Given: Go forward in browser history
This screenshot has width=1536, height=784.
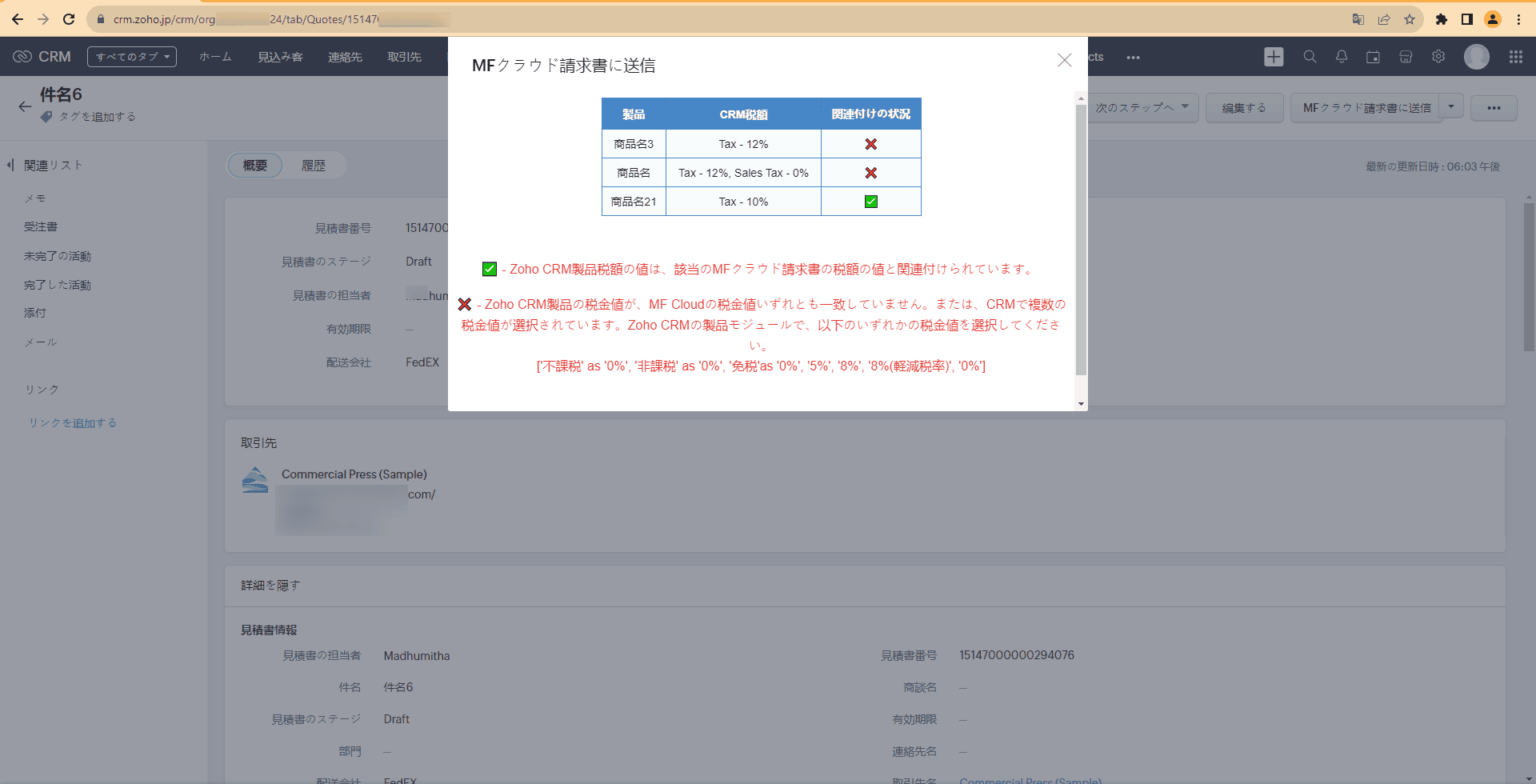Looking at the screenshot, I should (x=43, y=19).
